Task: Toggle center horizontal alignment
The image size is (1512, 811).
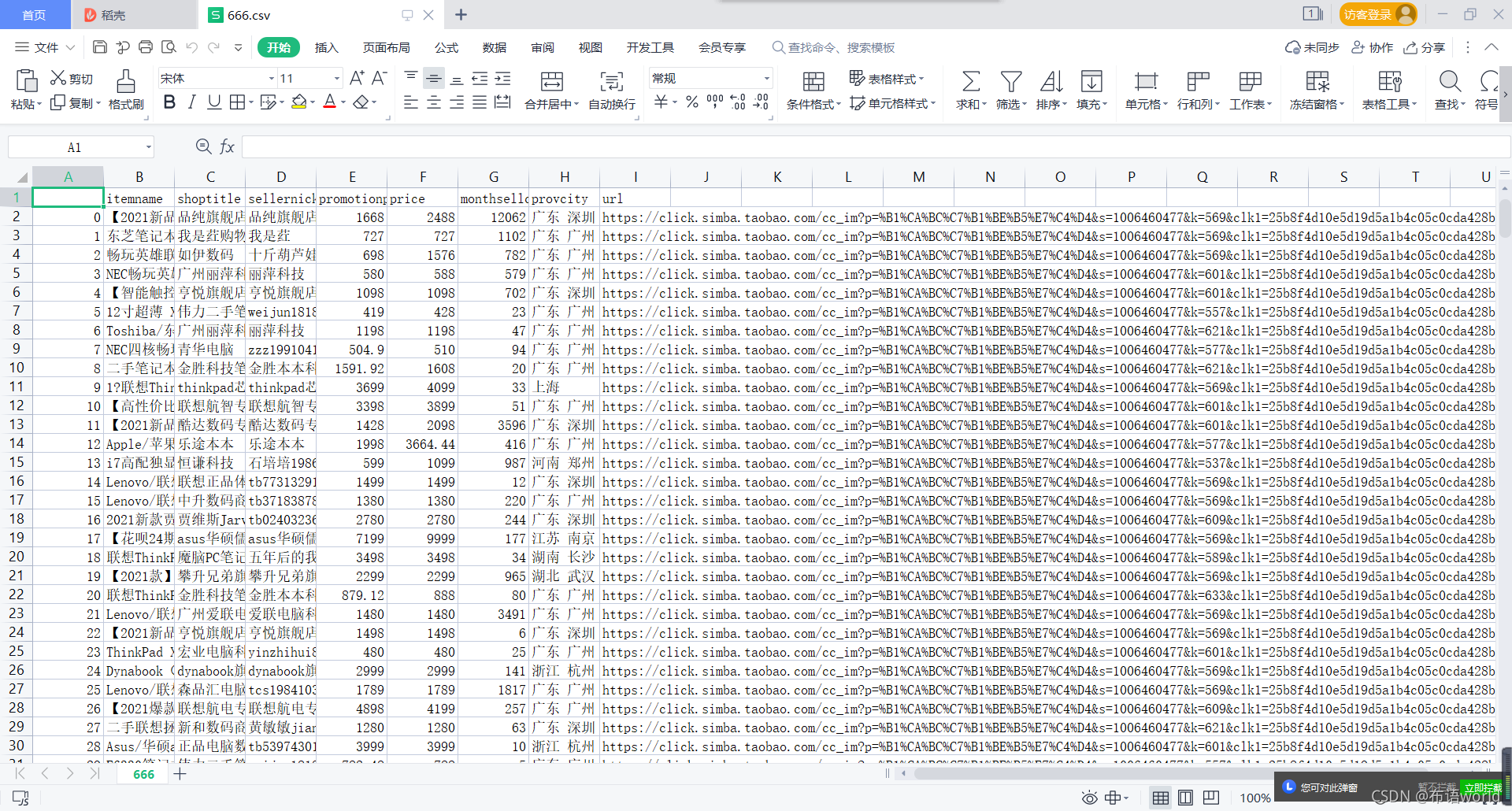Action: (434, 102)
